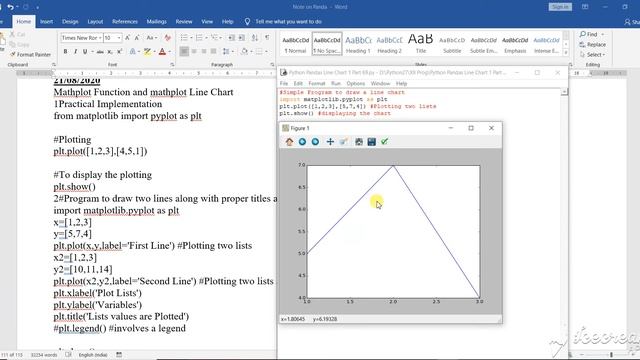Switch to the Design ribbon tab
The image size is (640, 360).
click(x=70, y=22)
